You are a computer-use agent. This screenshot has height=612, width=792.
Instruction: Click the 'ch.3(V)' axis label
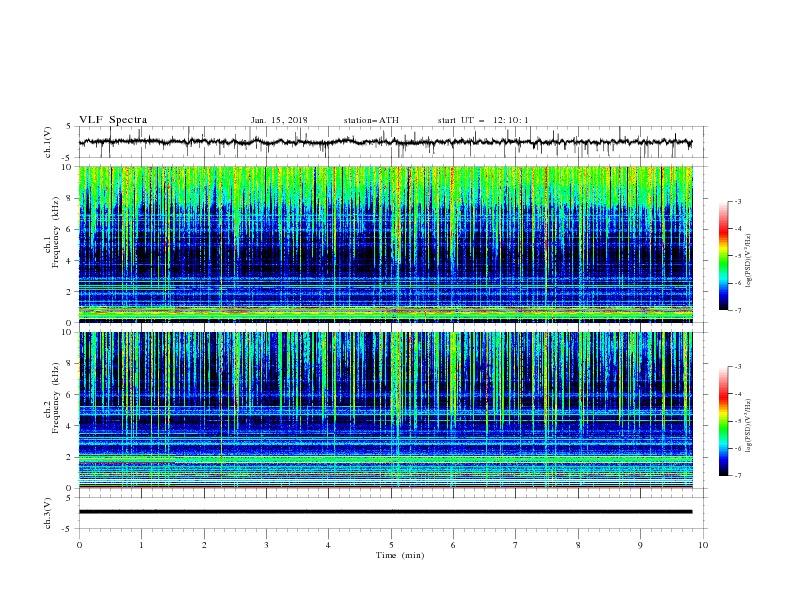coord(48,513)
